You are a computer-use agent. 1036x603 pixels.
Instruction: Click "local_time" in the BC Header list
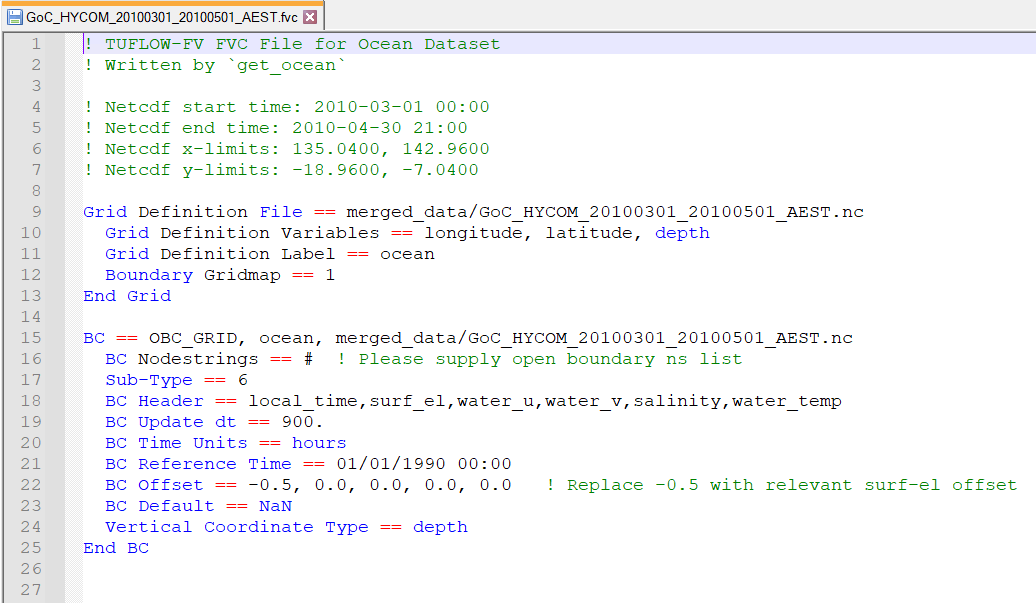point(303,401)
